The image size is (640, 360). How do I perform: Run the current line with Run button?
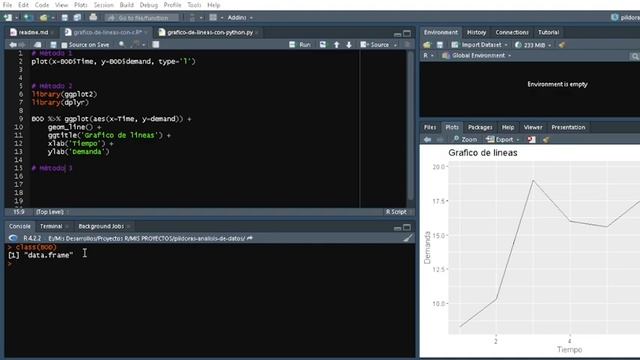300,45
